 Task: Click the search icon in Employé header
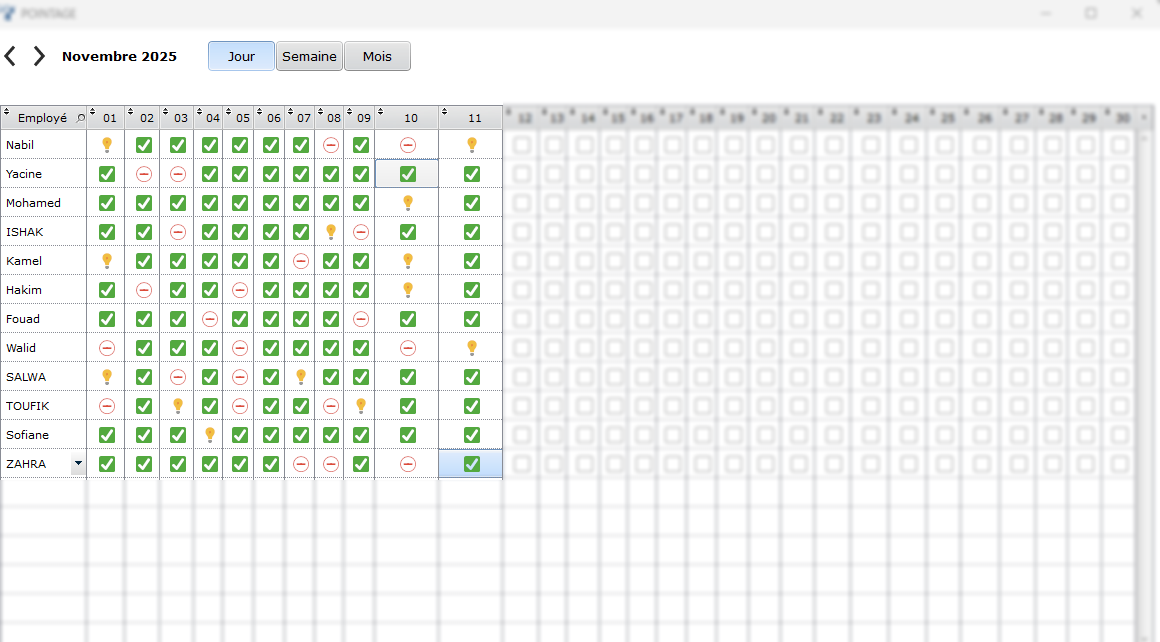81,118
